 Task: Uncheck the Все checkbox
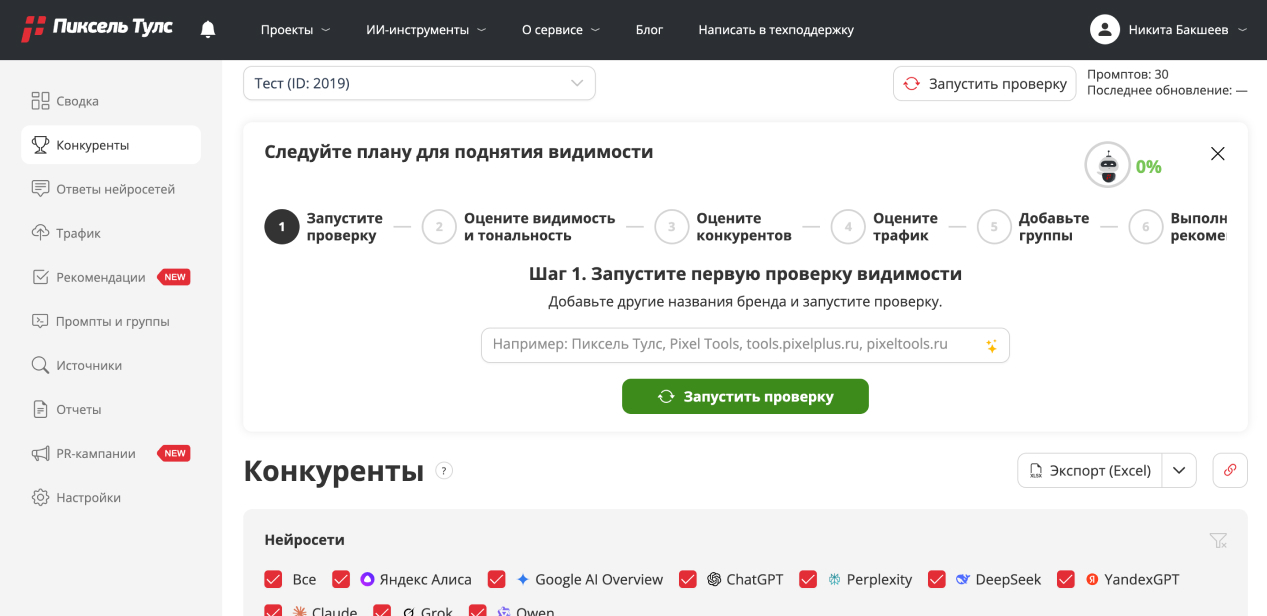point(273,579)
